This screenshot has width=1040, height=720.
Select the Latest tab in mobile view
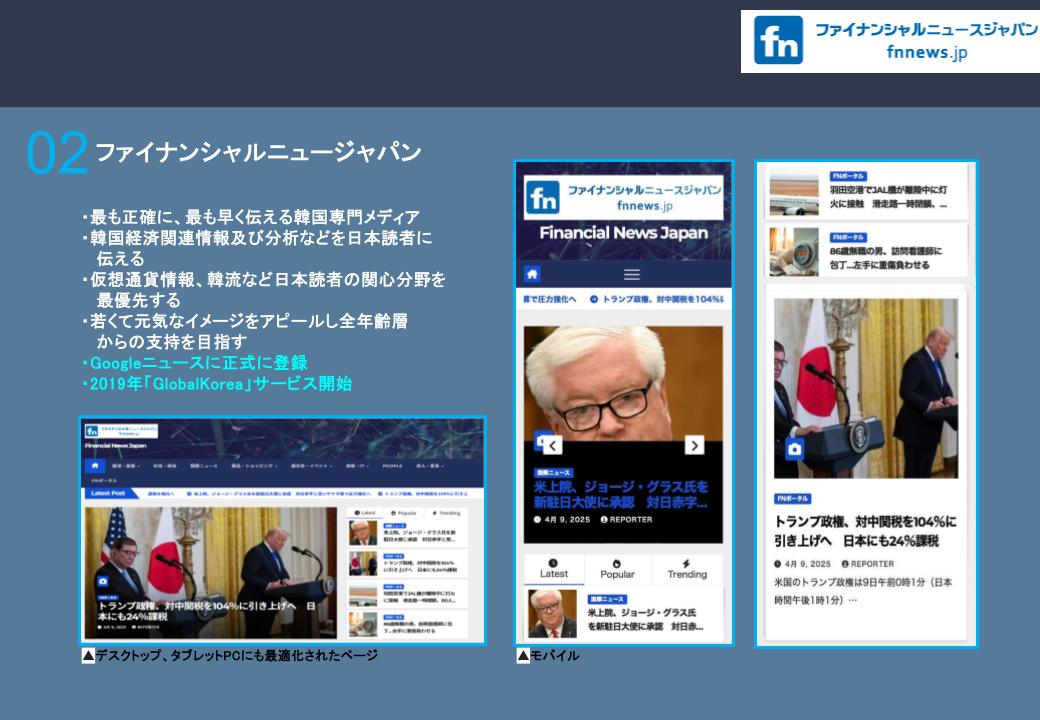click(x=554, y=569)
